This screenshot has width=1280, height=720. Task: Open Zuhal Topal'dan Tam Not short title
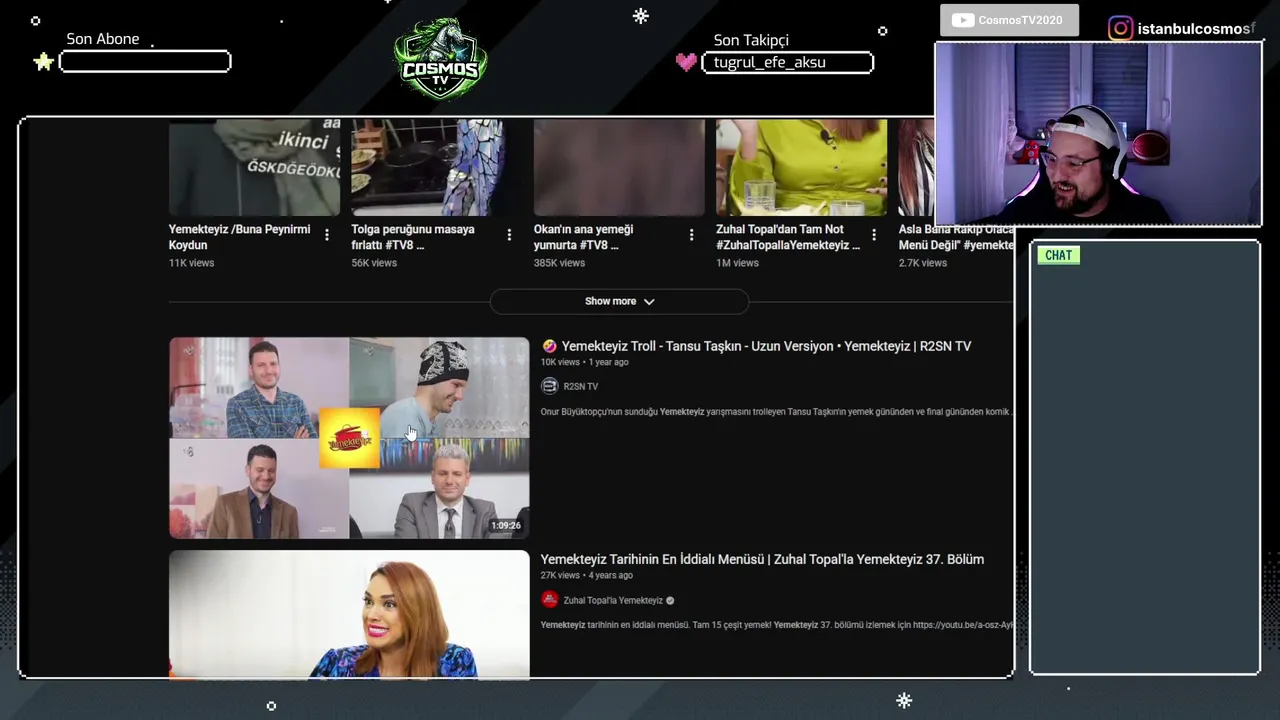point(788,237)
